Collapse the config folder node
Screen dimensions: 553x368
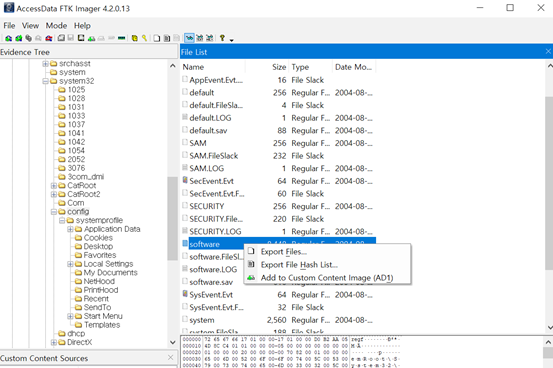click(x=54, y=212)
